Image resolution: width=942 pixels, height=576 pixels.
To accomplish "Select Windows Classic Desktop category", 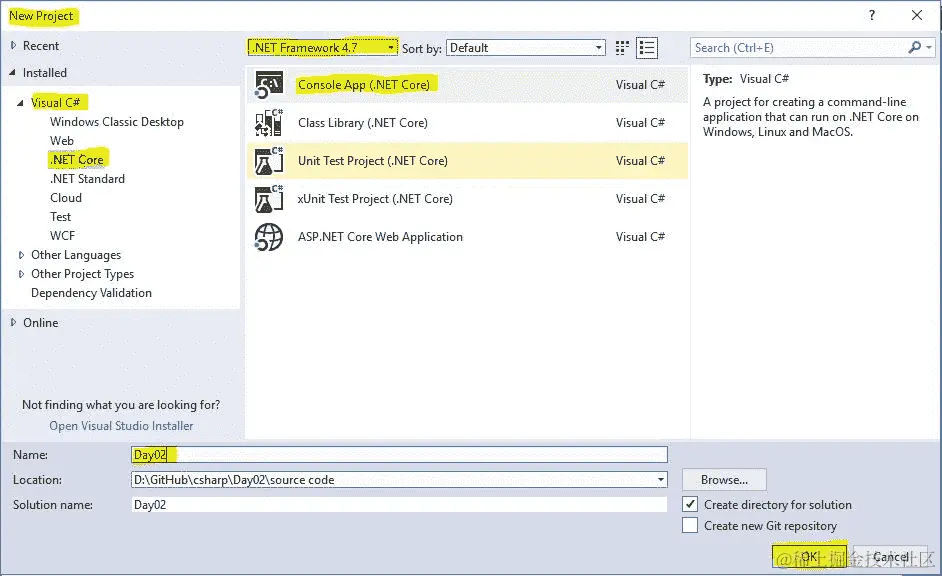I will (117, 122).
